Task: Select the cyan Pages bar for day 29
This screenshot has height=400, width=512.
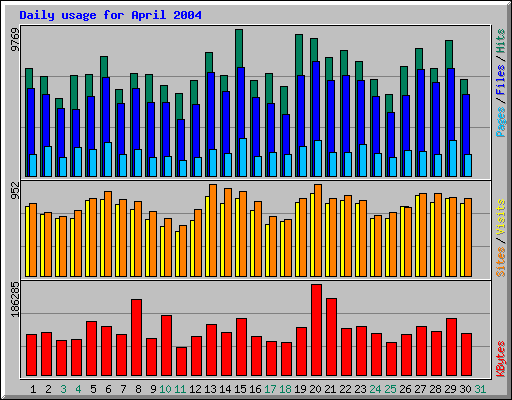Action: coord(453,158)
